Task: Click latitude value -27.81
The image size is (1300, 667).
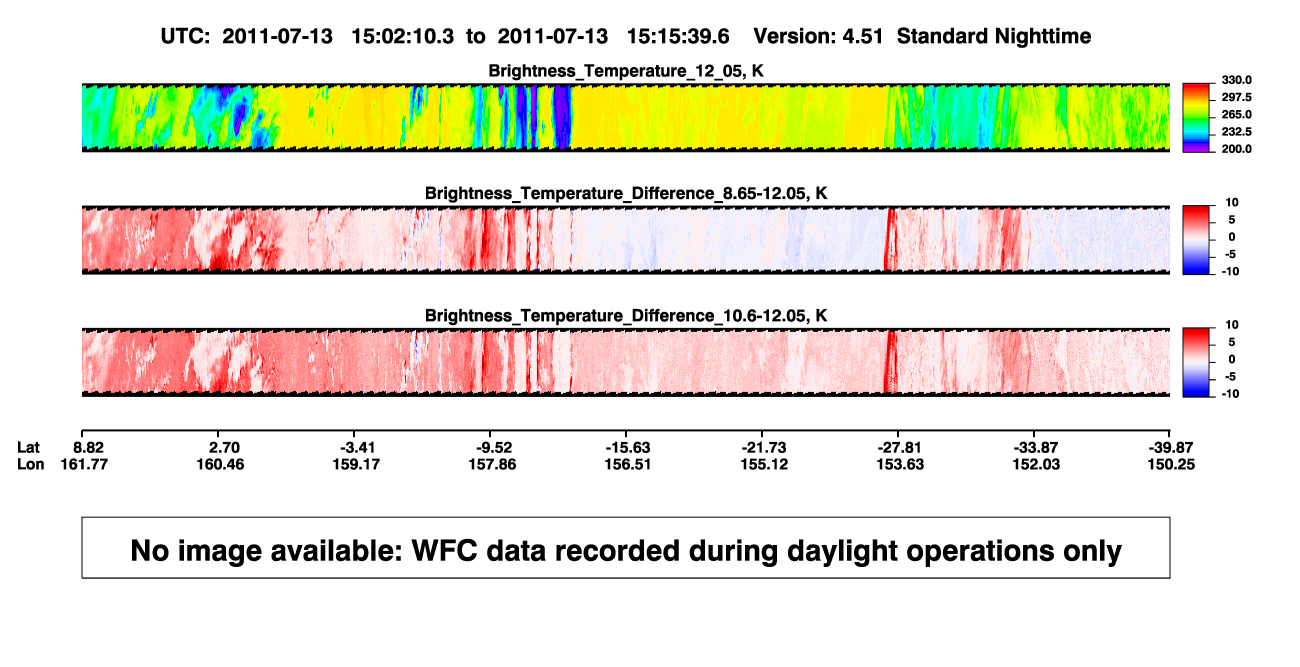Action: click(902, 446)
